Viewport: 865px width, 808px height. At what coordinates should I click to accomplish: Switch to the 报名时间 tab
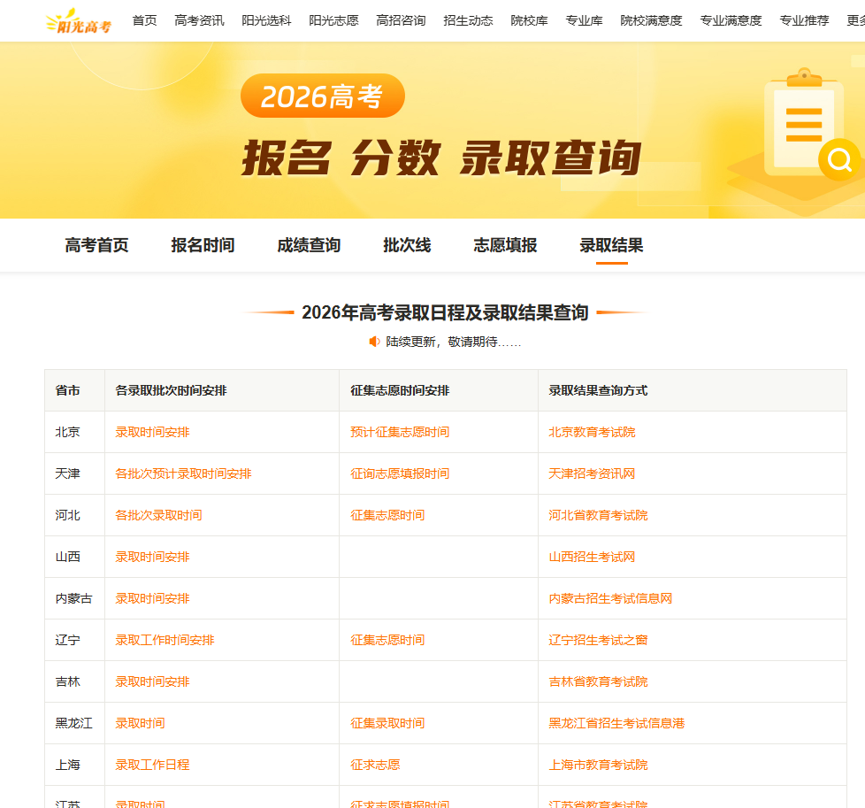pos(203,245)
